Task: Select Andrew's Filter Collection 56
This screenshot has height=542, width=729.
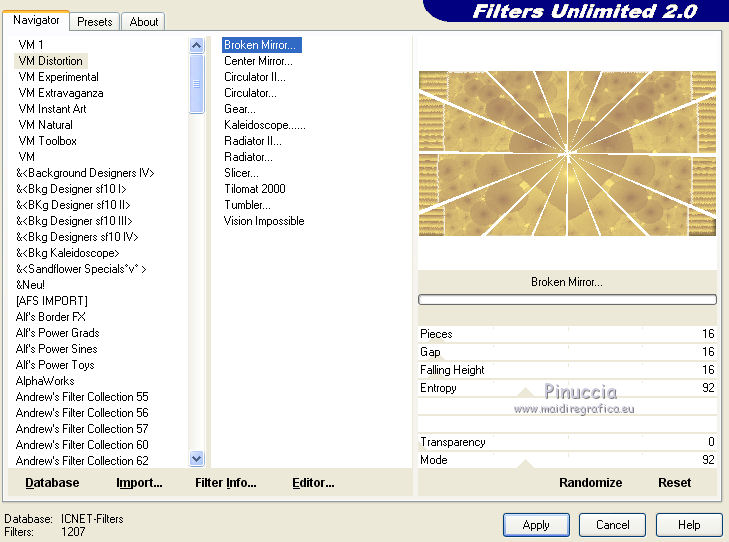Action: click(x=82, y=413)
